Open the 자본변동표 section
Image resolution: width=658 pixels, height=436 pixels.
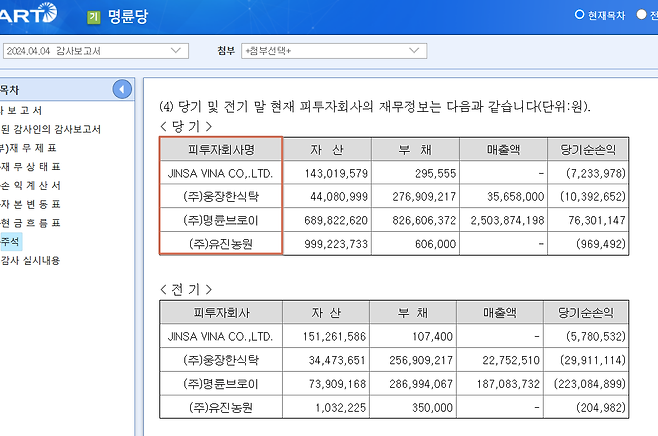pos(30,204)
